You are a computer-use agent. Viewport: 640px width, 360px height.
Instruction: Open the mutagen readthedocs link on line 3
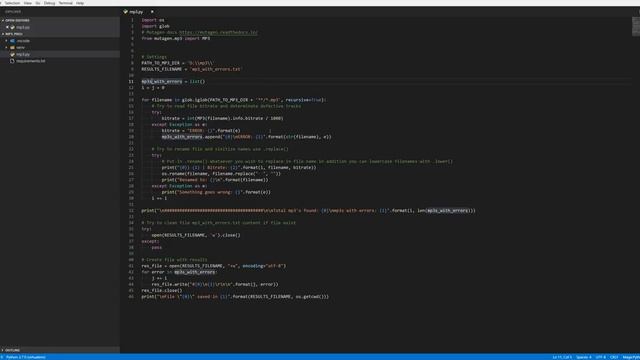[218, 32]
